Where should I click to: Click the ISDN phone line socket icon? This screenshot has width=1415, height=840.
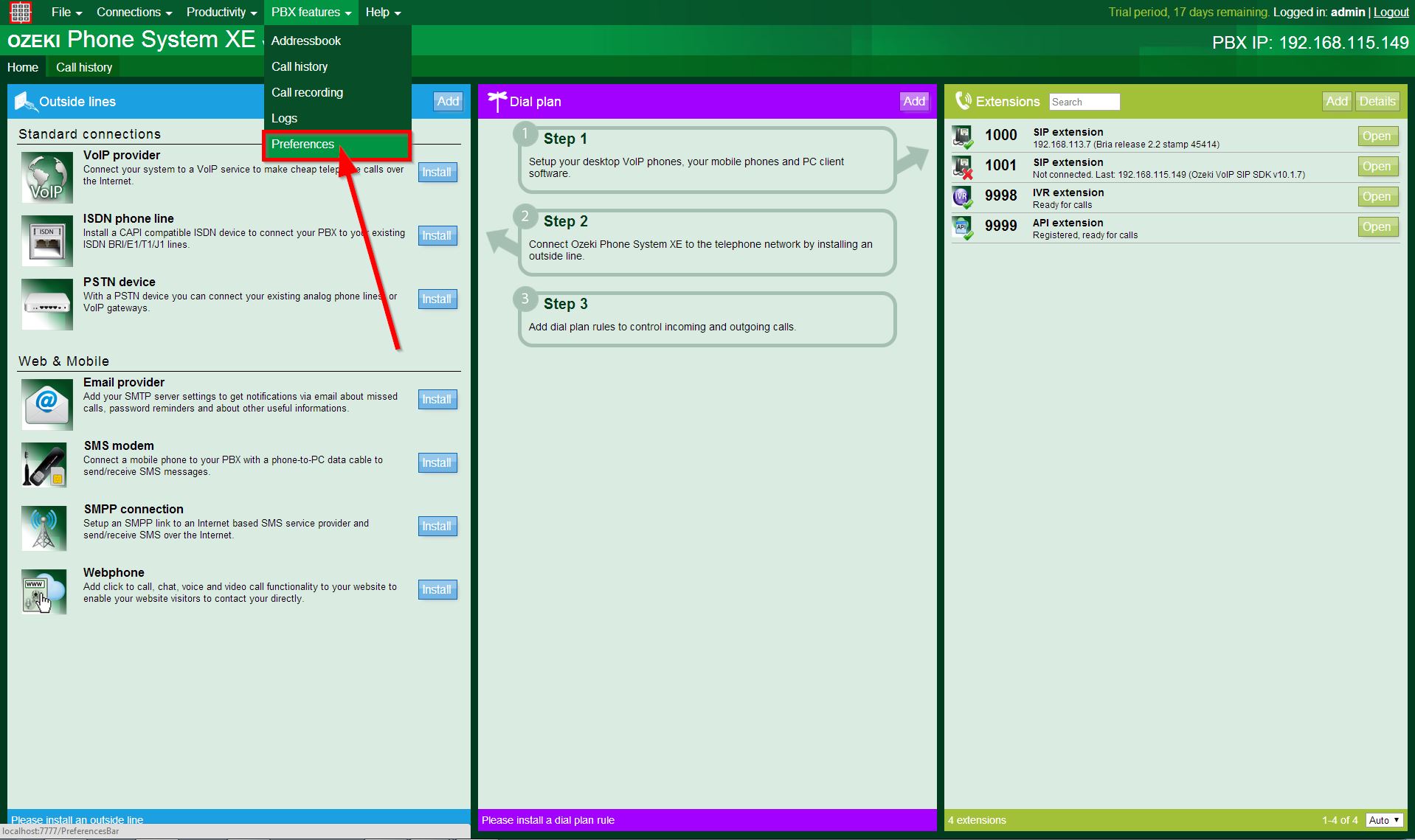[x=47, y=240]
